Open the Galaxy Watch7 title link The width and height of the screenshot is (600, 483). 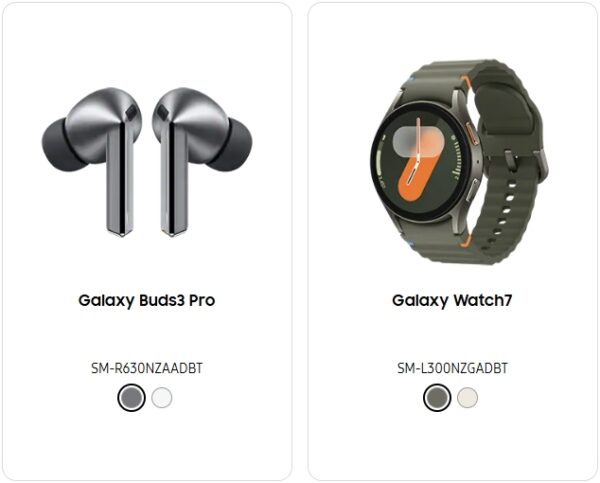[452, 300]
